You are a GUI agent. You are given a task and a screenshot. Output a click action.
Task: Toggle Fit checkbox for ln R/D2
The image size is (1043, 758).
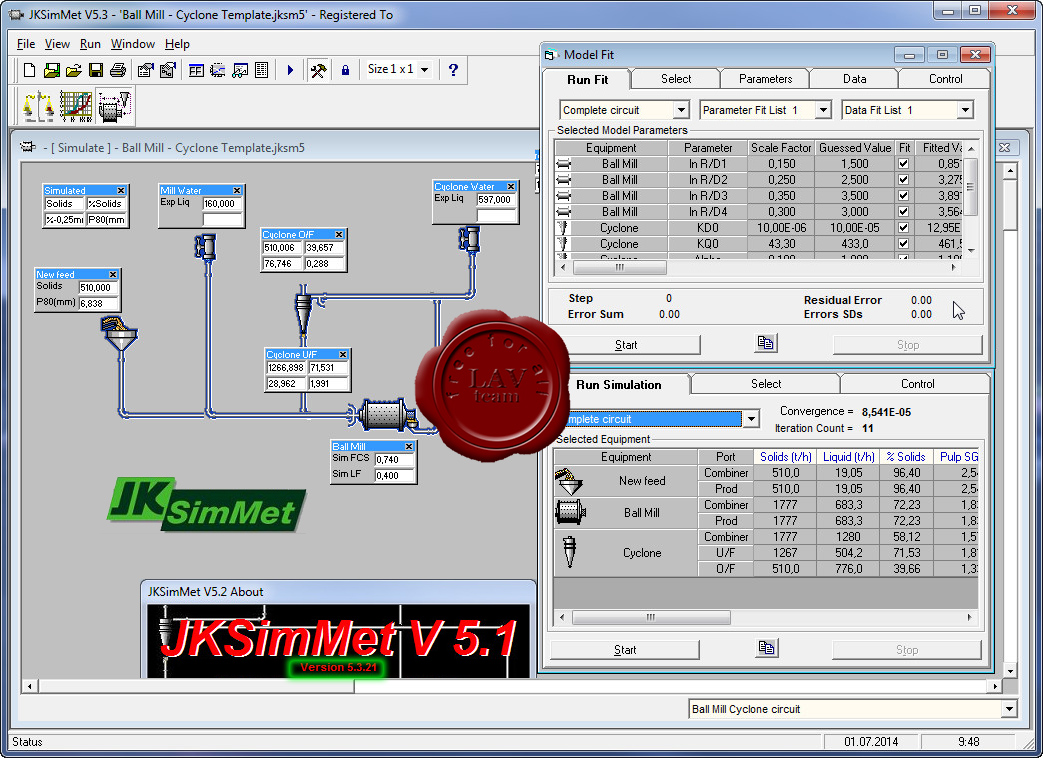pos(903,180)
